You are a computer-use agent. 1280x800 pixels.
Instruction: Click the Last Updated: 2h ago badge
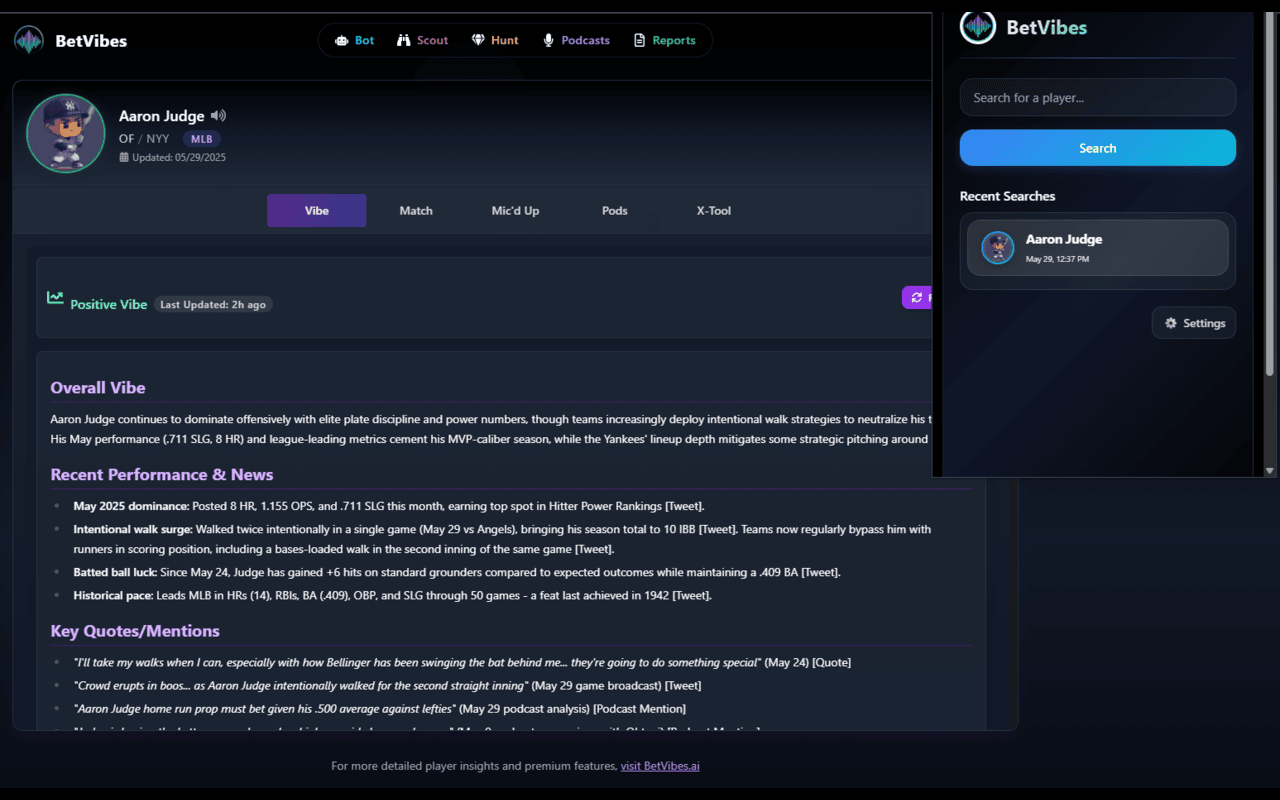(x=213, y=304)
